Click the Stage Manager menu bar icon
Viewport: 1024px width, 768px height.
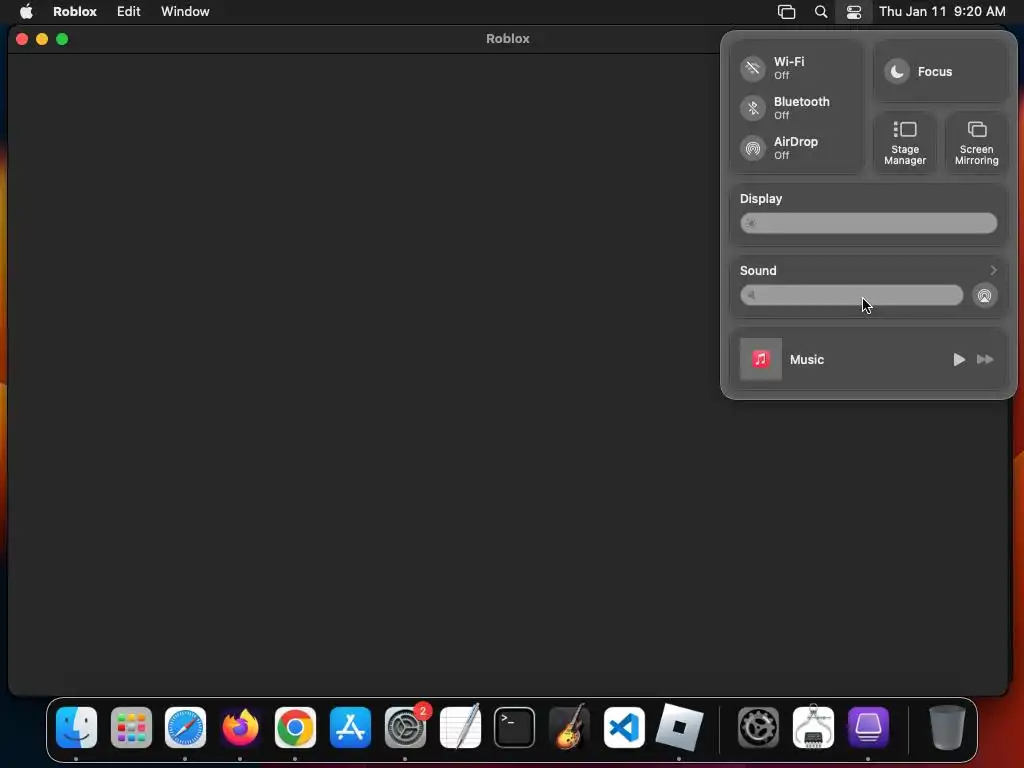(786, 12)
